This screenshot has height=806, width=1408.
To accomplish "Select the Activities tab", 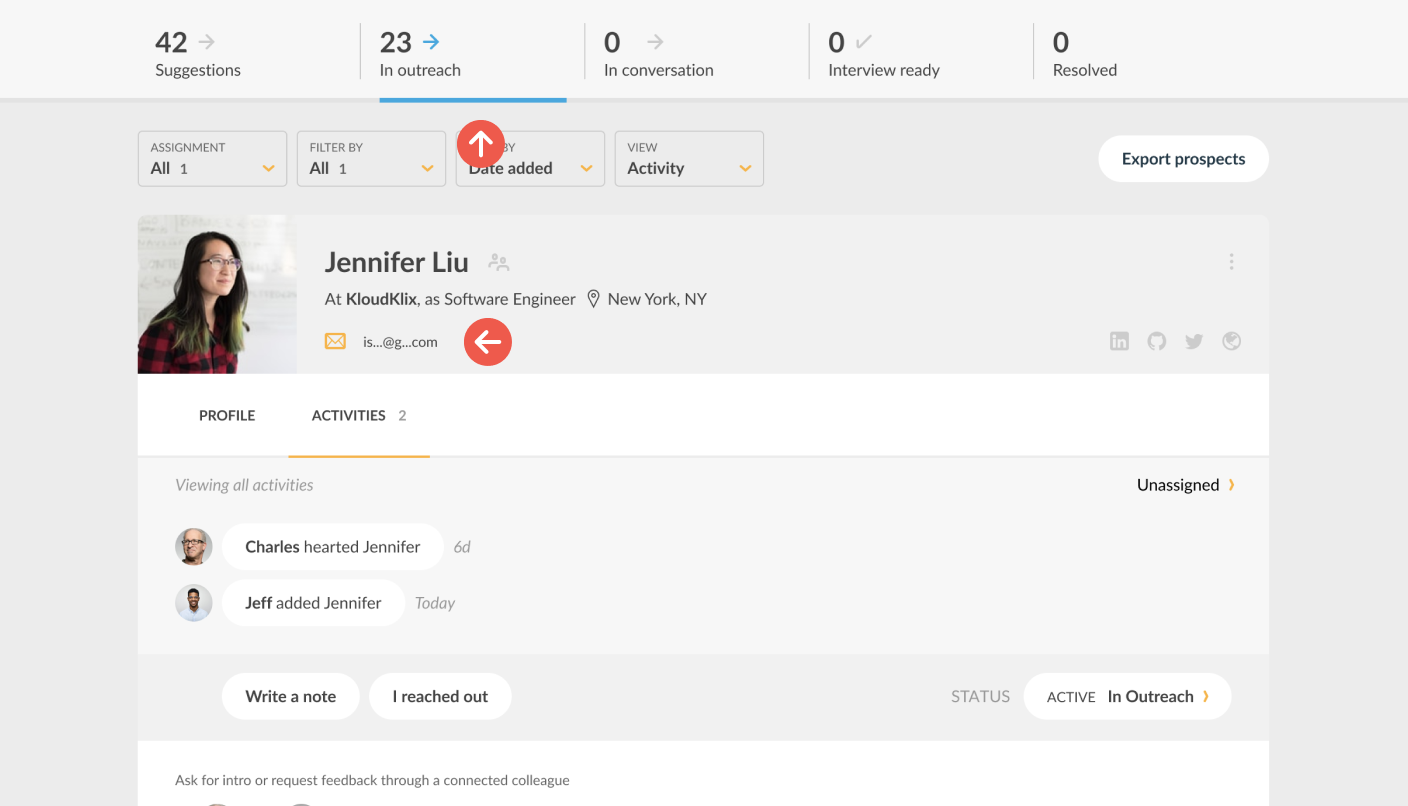I will click(359, 416).
